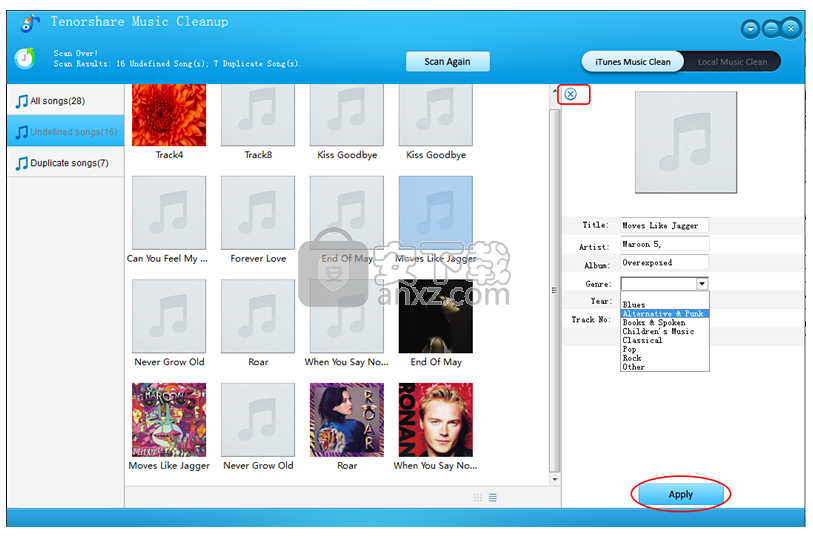Click the panel splitter grip handle
Viewport: 813px width, 537px height.
554,290
